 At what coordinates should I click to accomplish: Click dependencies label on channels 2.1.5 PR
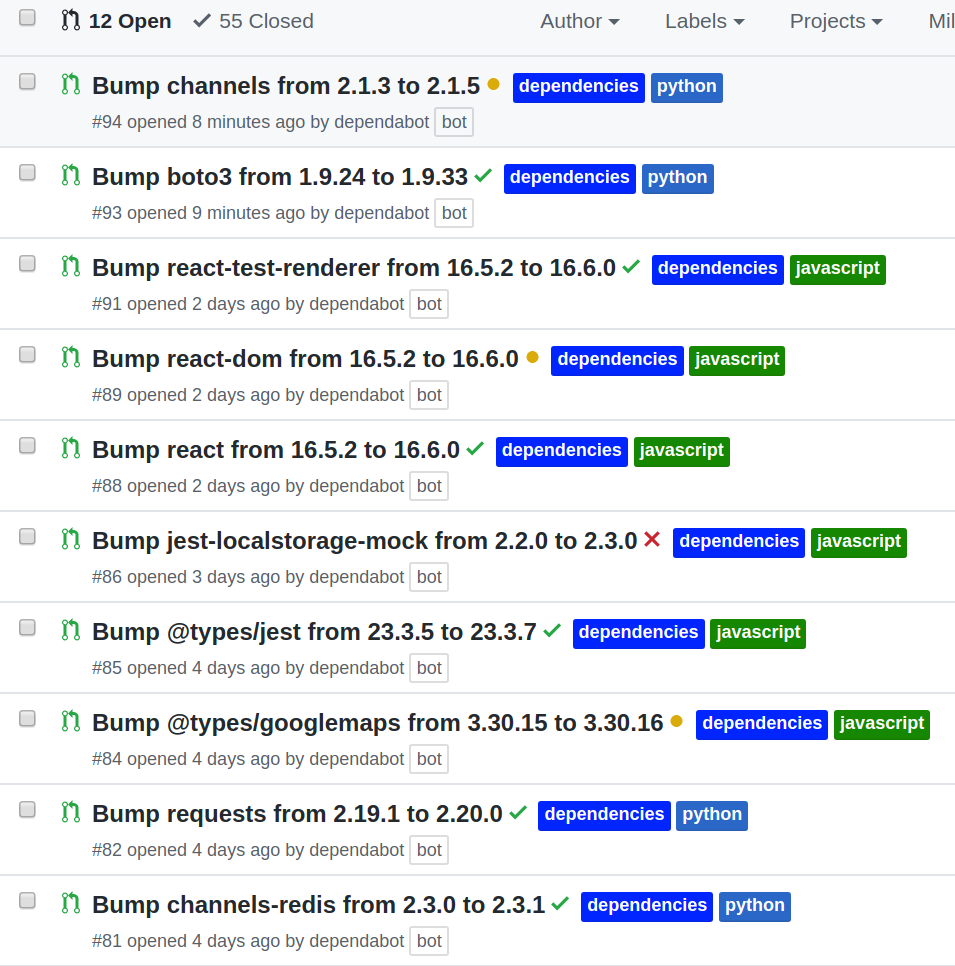pos(579,87)
